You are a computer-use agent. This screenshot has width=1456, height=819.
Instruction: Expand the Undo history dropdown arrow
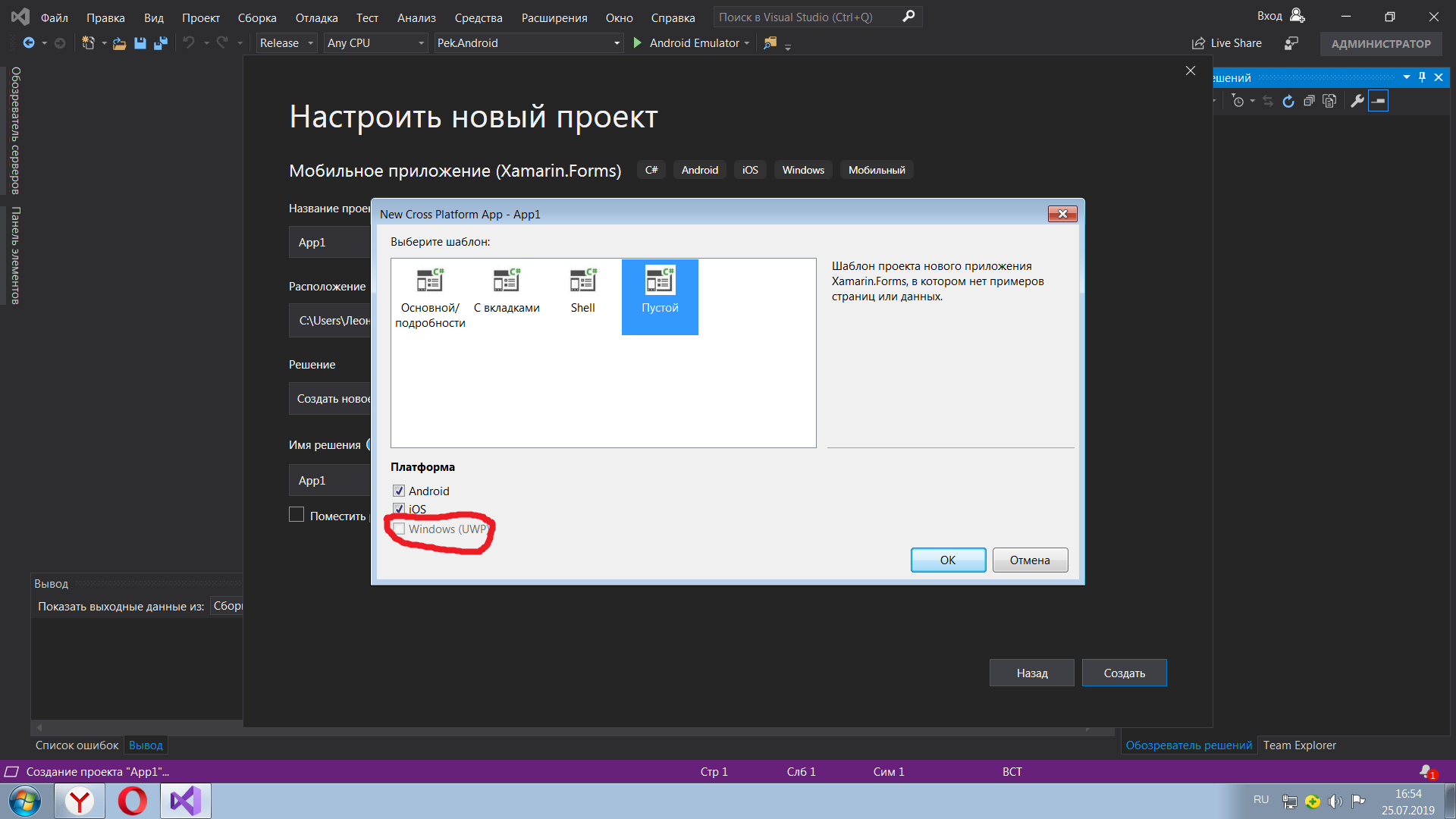coord(206,43)
